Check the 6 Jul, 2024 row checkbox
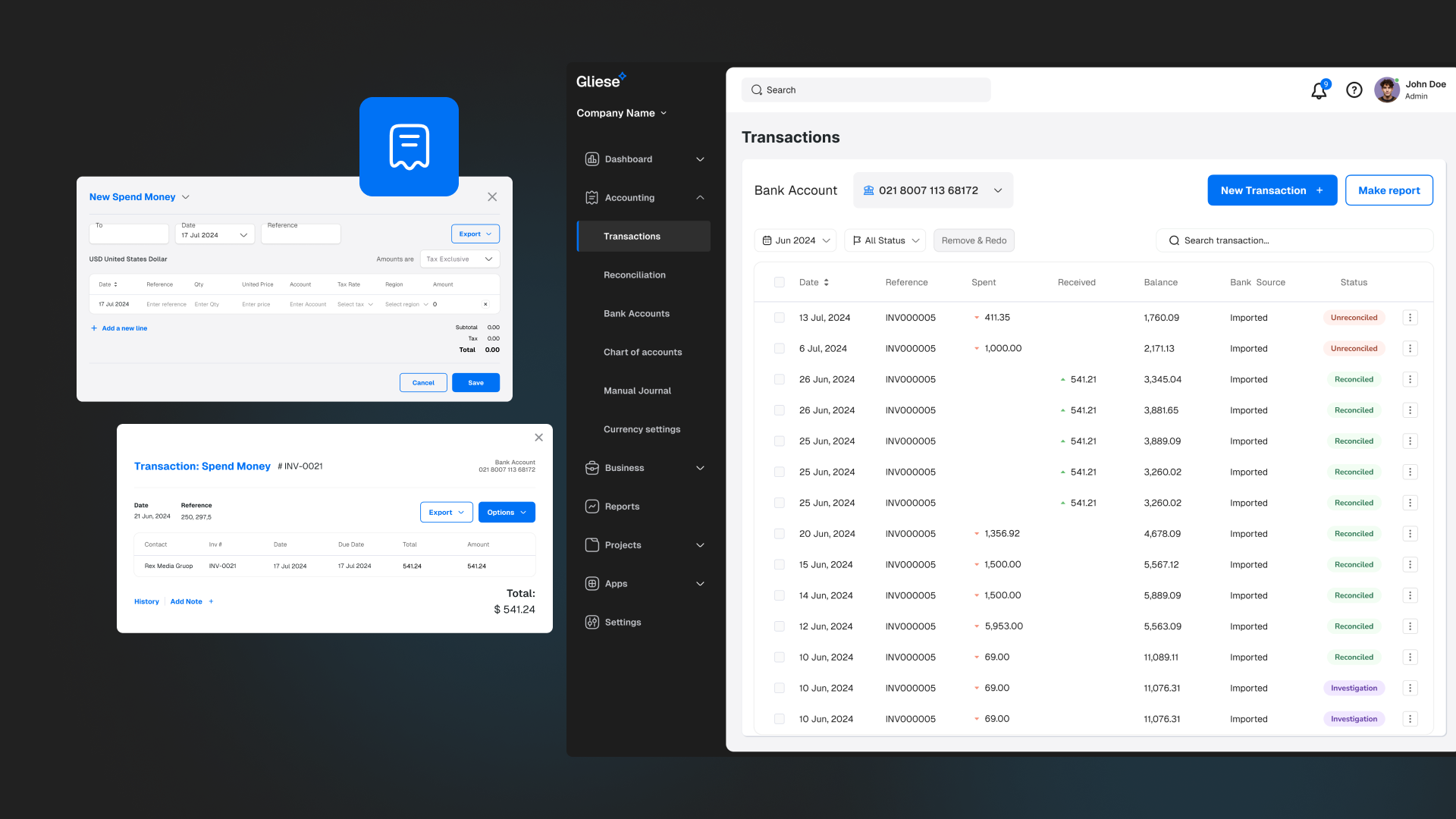1456x819 pixels. (x=780, y=349)
